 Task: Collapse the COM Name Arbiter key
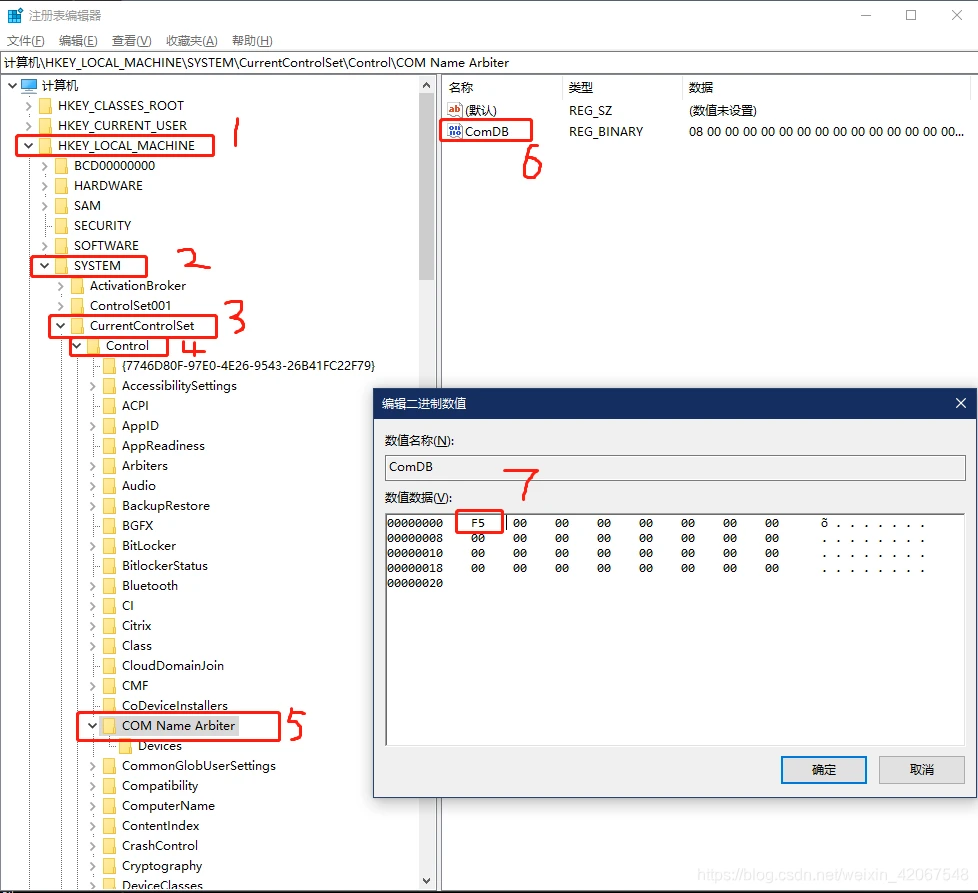(93, 726)
